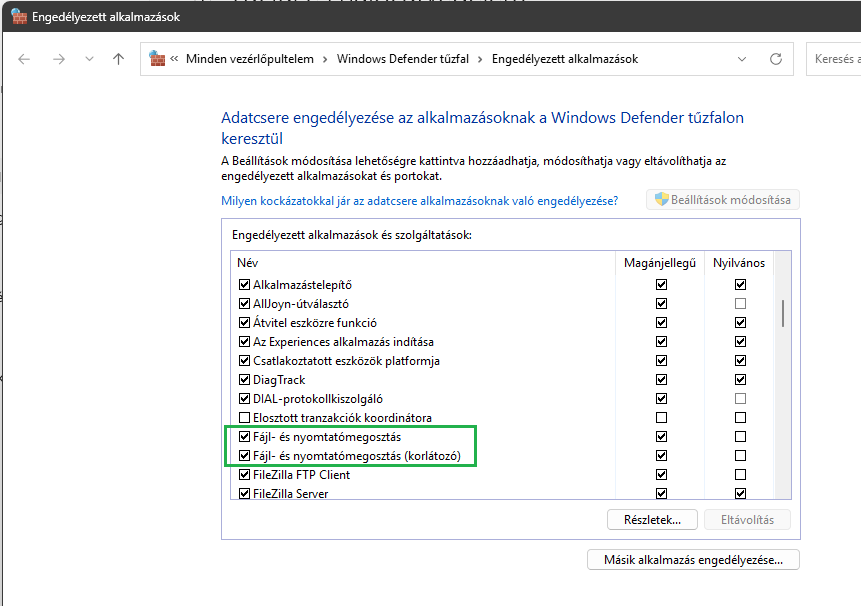Uncheck Fájl- és nyomtatómegosztás name checkbox
This screenshot has width=861, height=606.
pos(244,437)
